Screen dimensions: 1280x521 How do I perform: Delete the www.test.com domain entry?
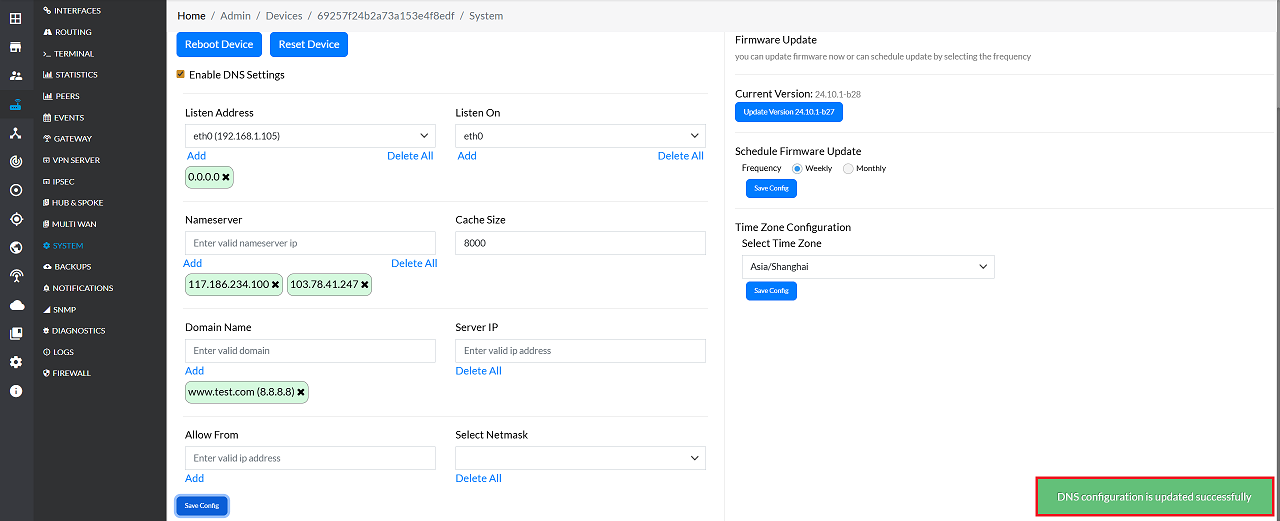tap(301, 392)
